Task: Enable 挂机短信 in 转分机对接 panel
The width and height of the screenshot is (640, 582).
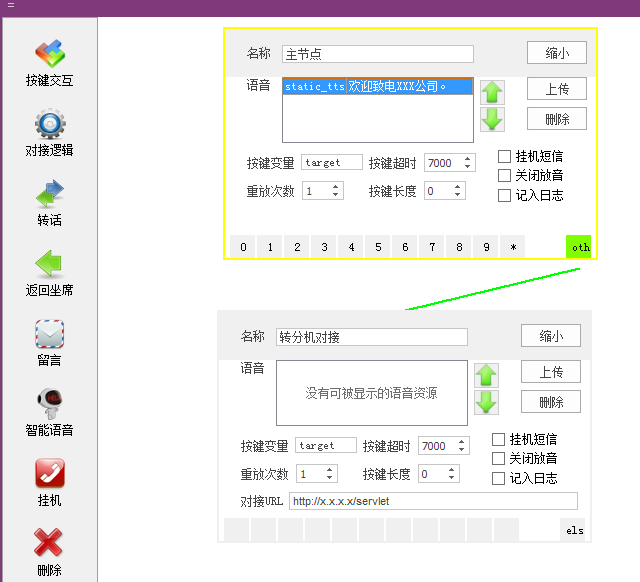Action: click(498, 440)
